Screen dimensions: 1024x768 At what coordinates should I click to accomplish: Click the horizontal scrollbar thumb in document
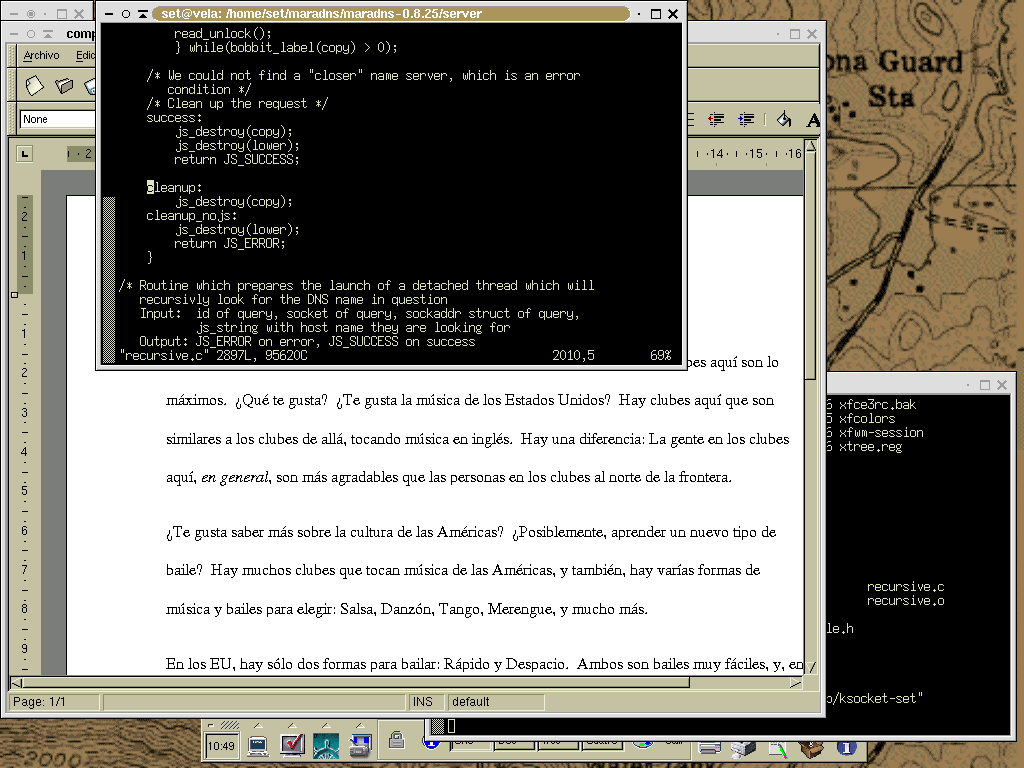pyautogui.click(x=357, y=683)
